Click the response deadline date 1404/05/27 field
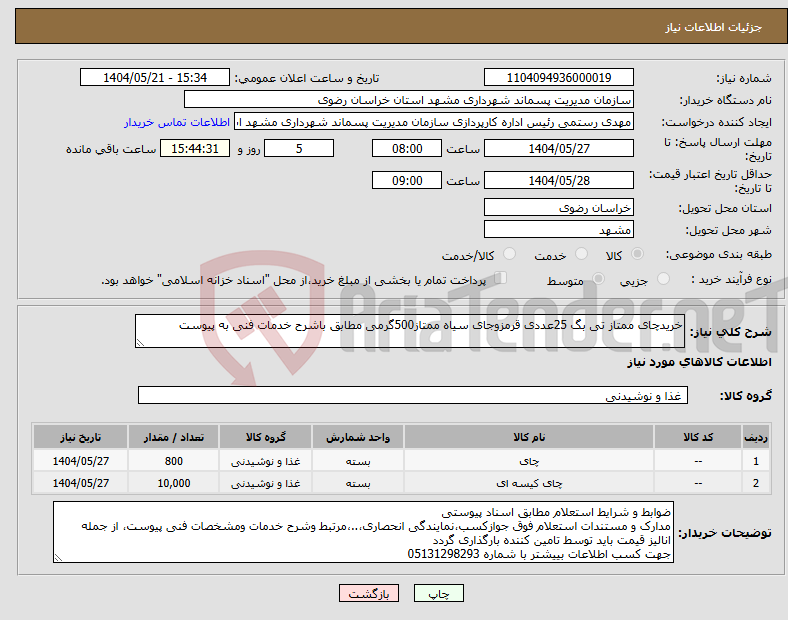This screenshot has height=620, width=788. 558,148
